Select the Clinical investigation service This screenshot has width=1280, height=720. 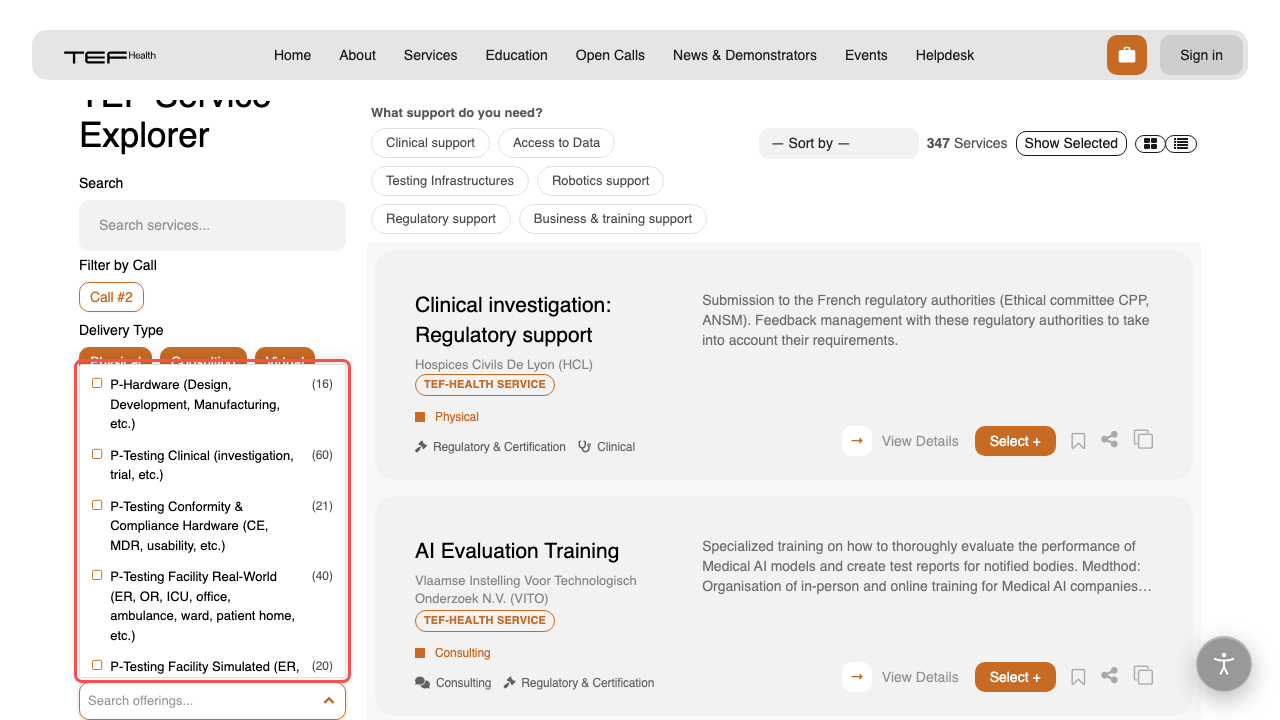point(1015,441)
